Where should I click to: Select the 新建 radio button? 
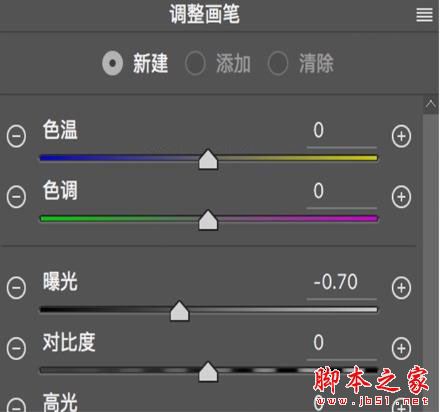[x=113, y=63]
